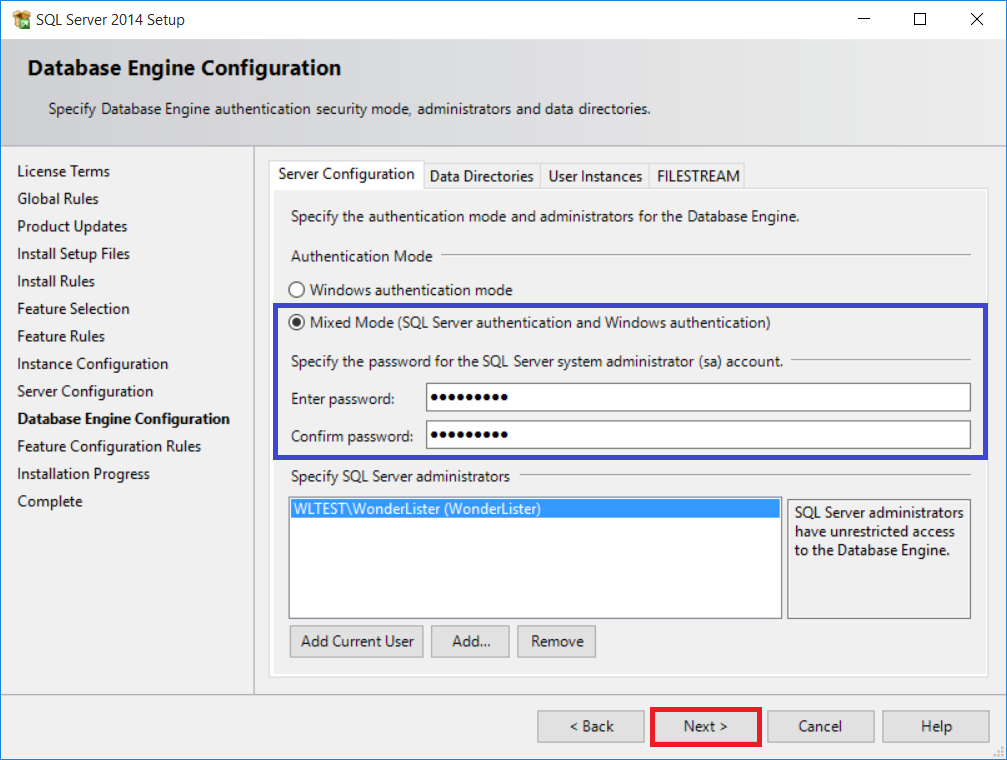Click Database Engine Configuration sidebar step

(123, 419)
